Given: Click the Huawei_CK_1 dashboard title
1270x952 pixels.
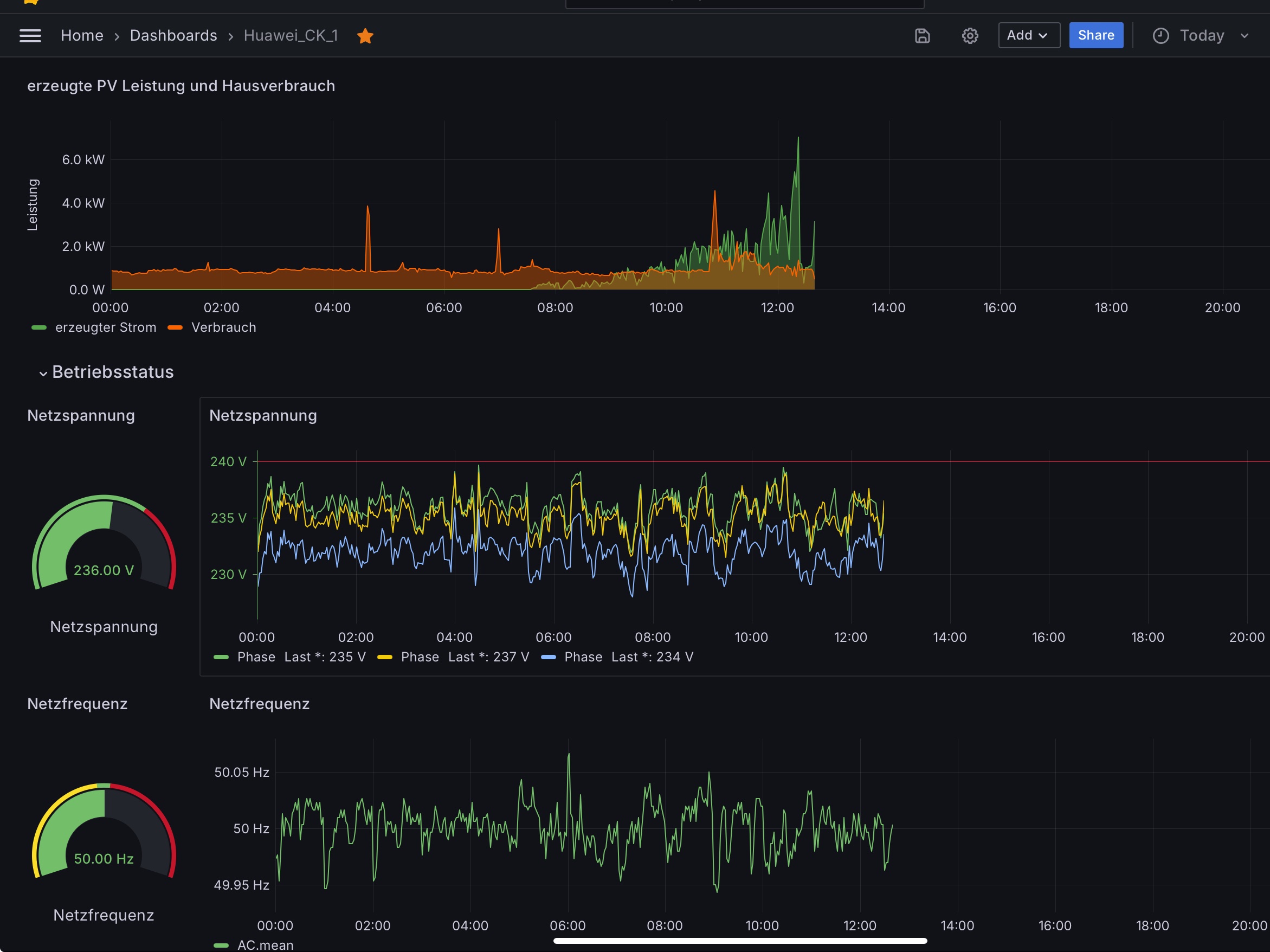Looking at the screenshot, I should point(291,36).
